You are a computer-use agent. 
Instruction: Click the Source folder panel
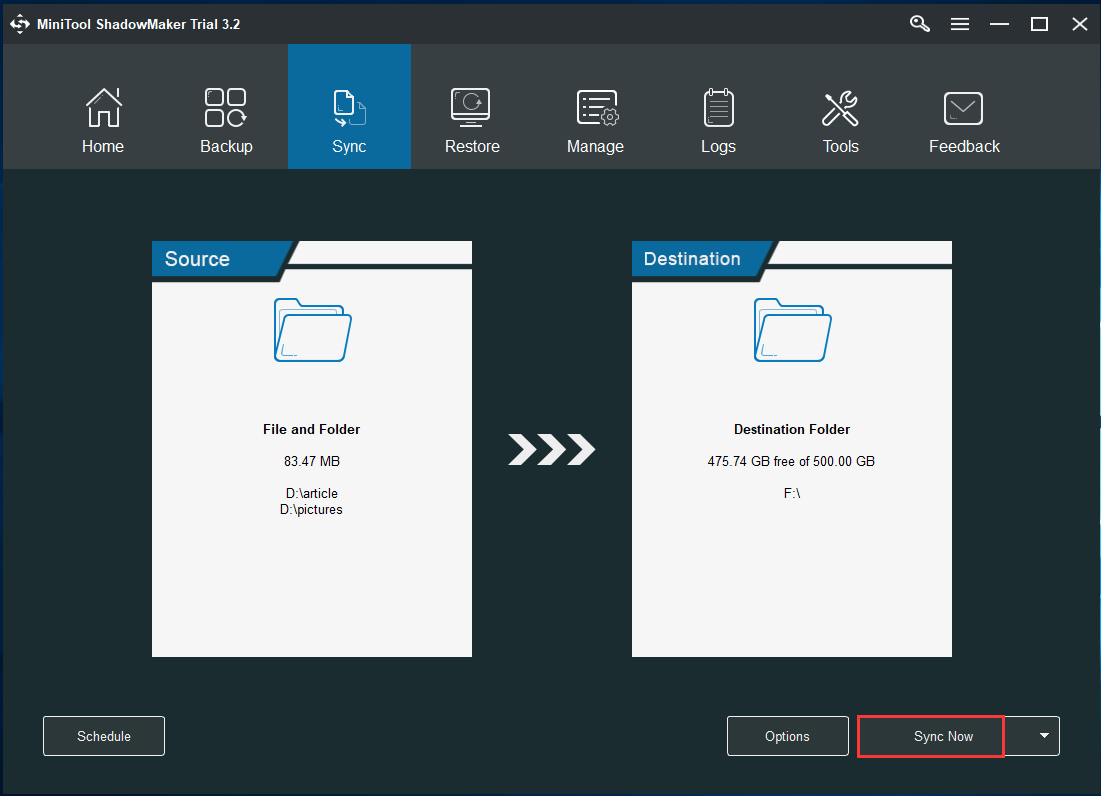311,450
